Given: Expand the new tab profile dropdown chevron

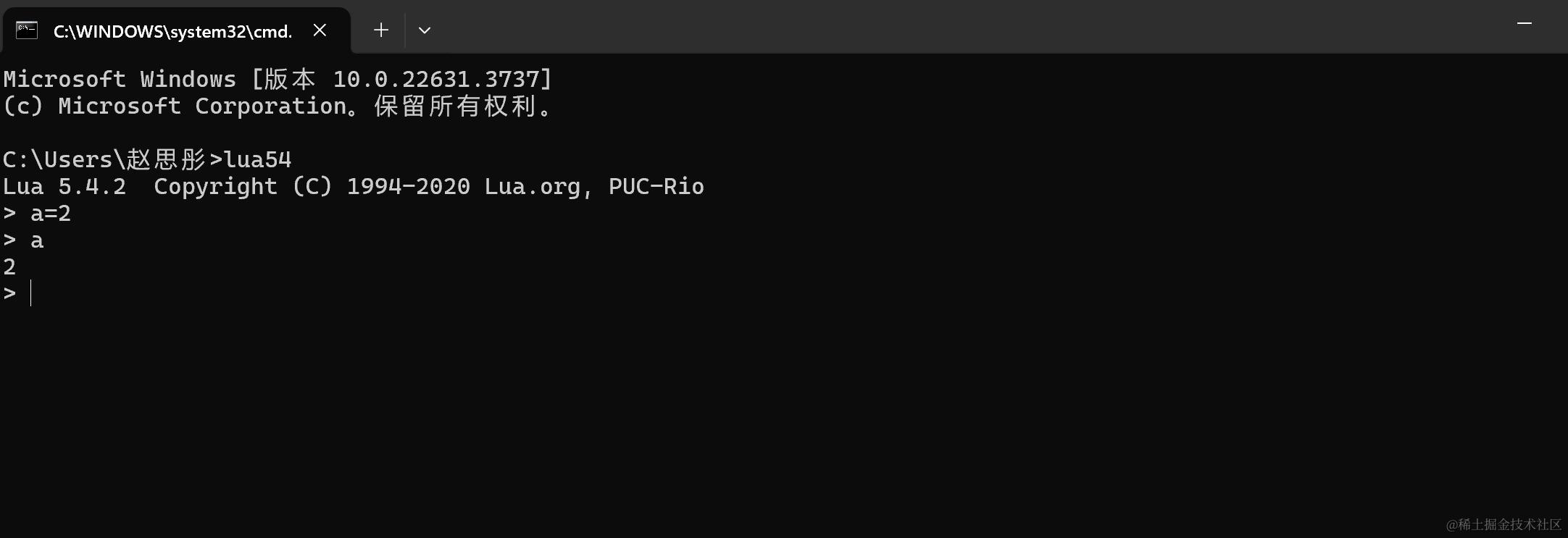Looking at the screenshot, I should pos(425,30).
